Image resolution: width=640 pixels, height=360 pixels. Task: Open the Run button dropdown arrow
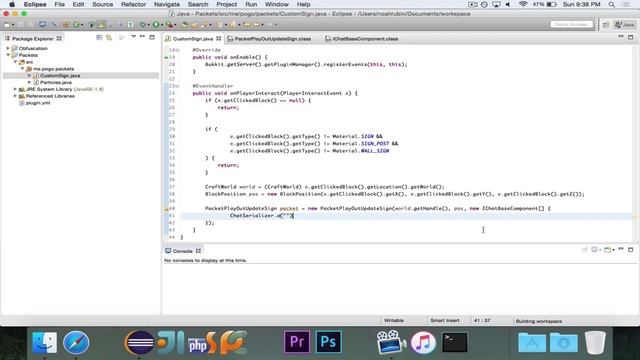tap(162, 25)
